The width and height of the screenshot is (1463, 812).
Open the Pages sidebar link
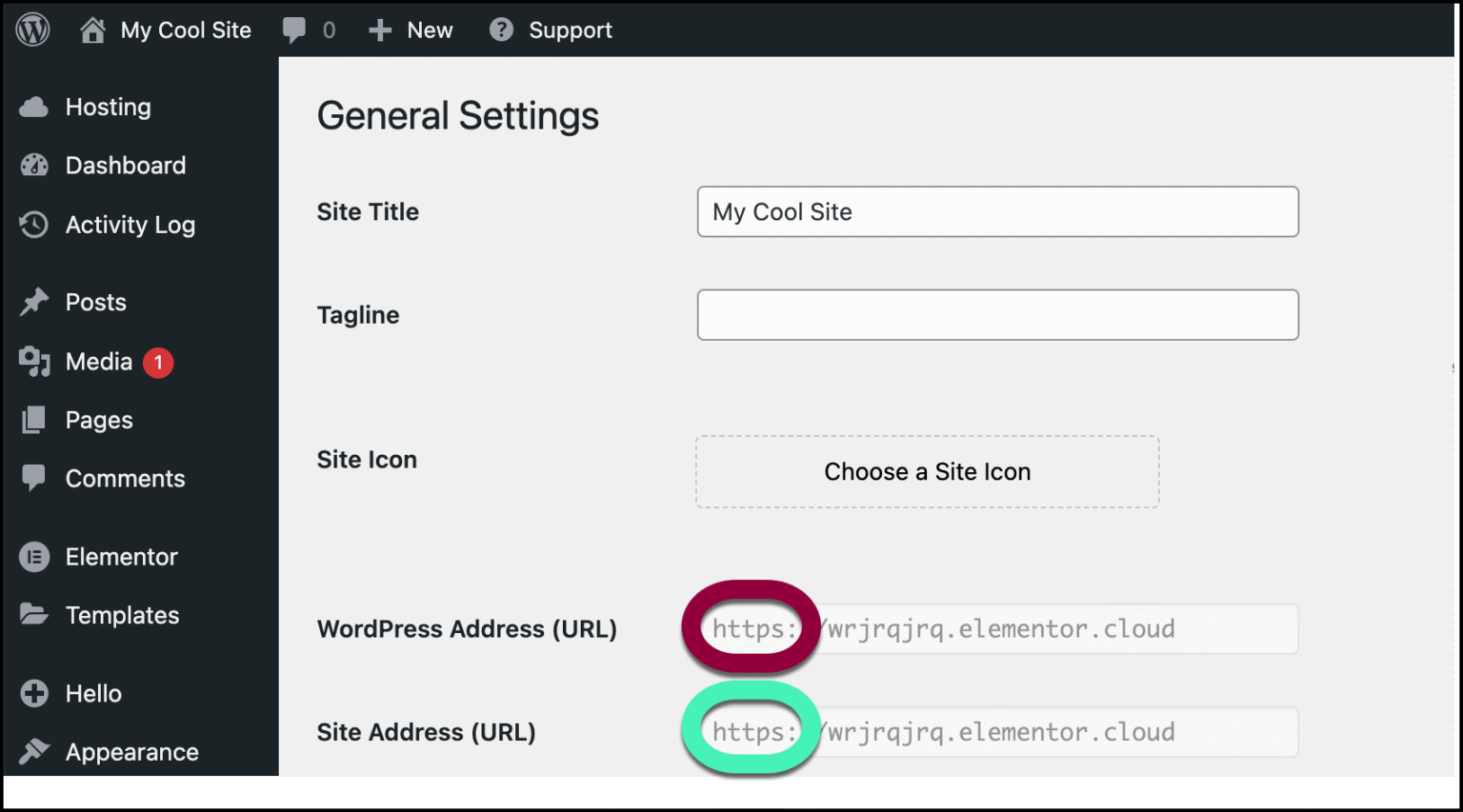click(98, 420)
